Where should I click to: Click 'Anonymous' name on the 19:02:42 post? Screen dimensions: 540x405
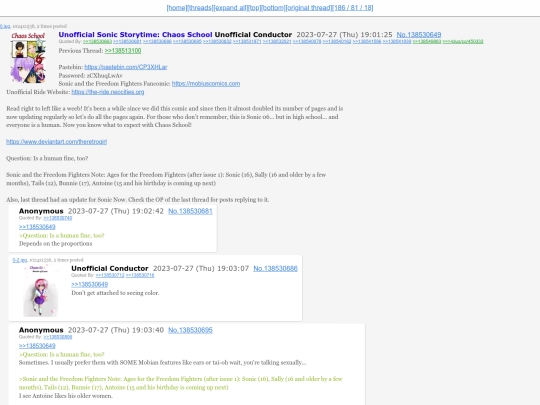(41, 211)
